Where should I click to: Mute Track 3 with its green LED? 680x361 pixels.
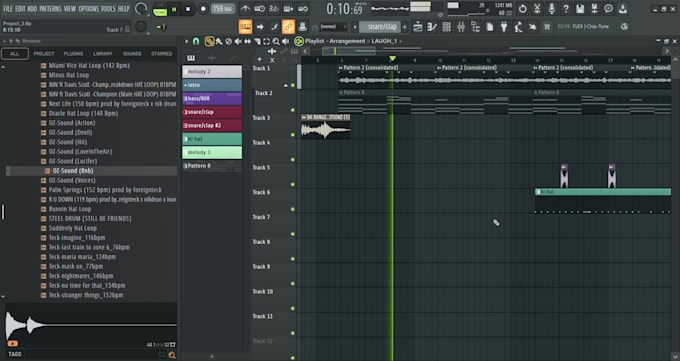pos(293,135)
